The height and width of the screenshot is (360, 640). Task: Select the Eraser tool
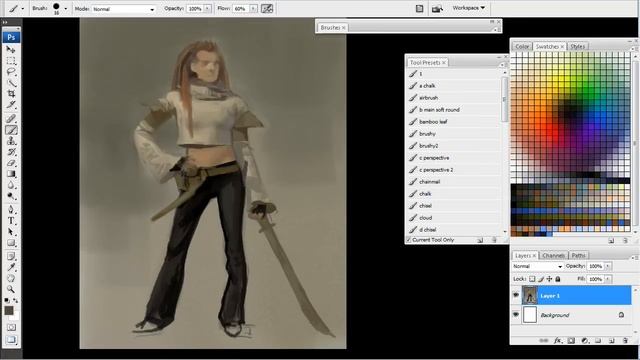click(11, 163)
